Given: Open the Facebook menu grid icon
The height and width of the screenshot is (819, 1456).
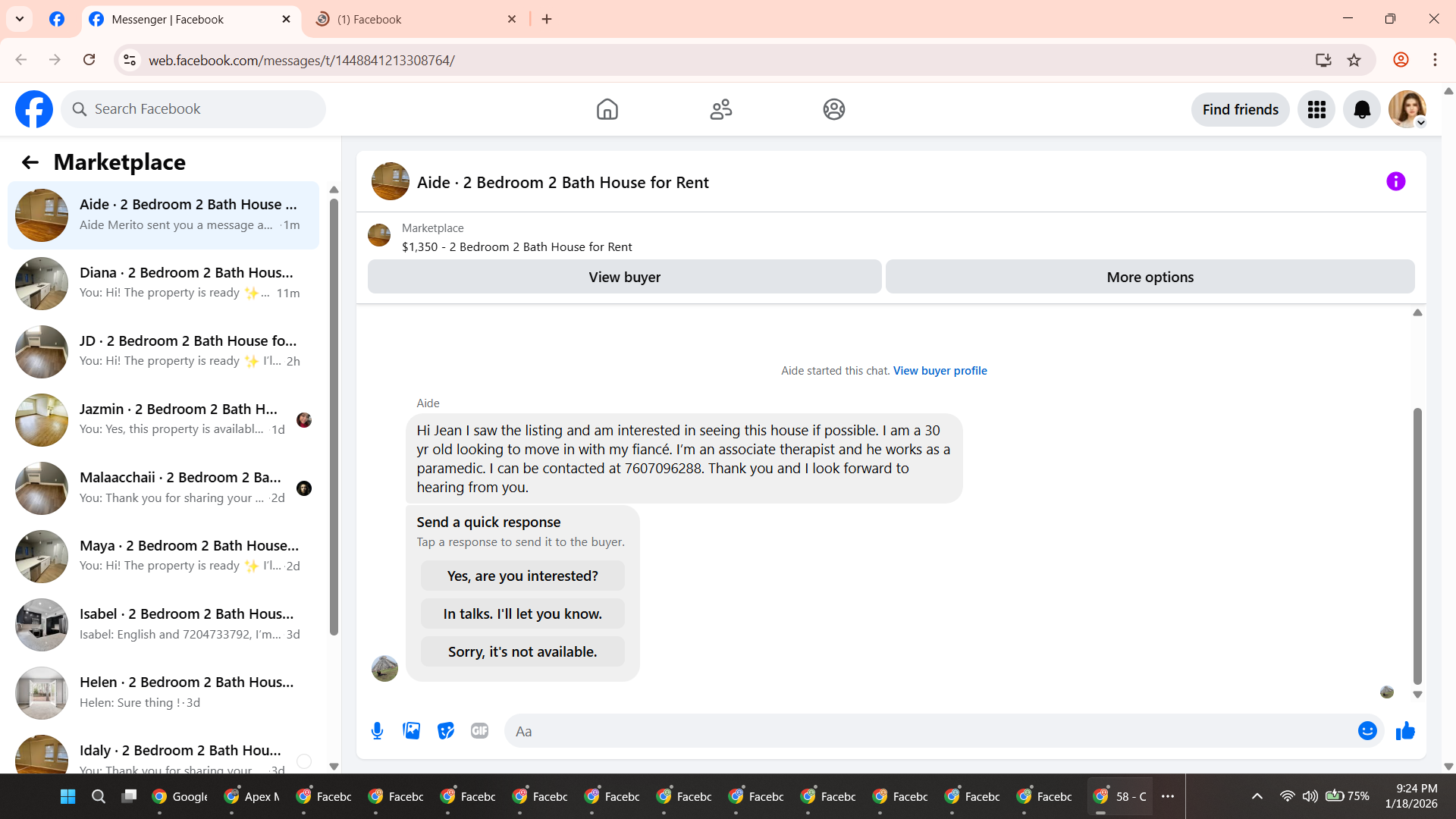Looking at the screenshot, I should tap(1316, 110).
